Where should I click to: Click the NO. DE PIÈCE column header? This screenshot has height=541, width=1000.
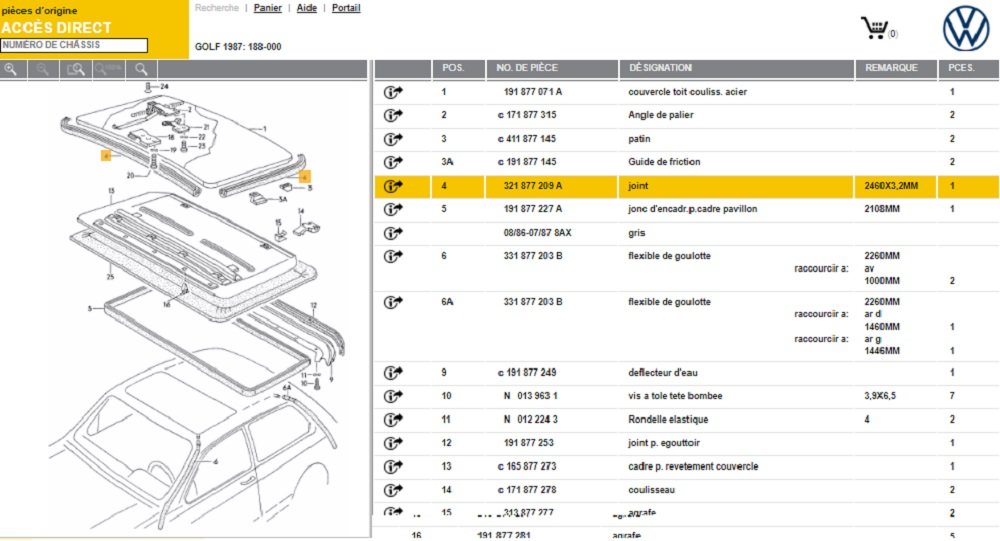[x=551, y=68]
